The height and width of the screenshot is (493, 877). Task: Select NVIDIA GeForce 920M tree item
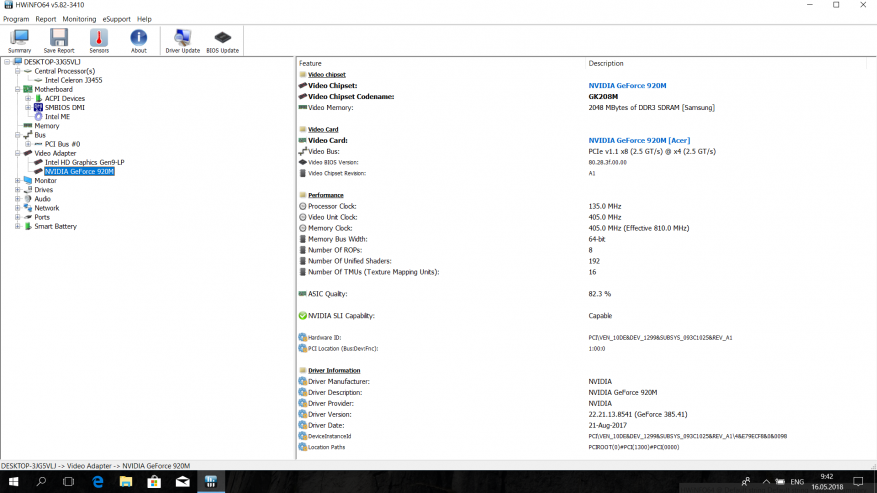coord(79,172)
